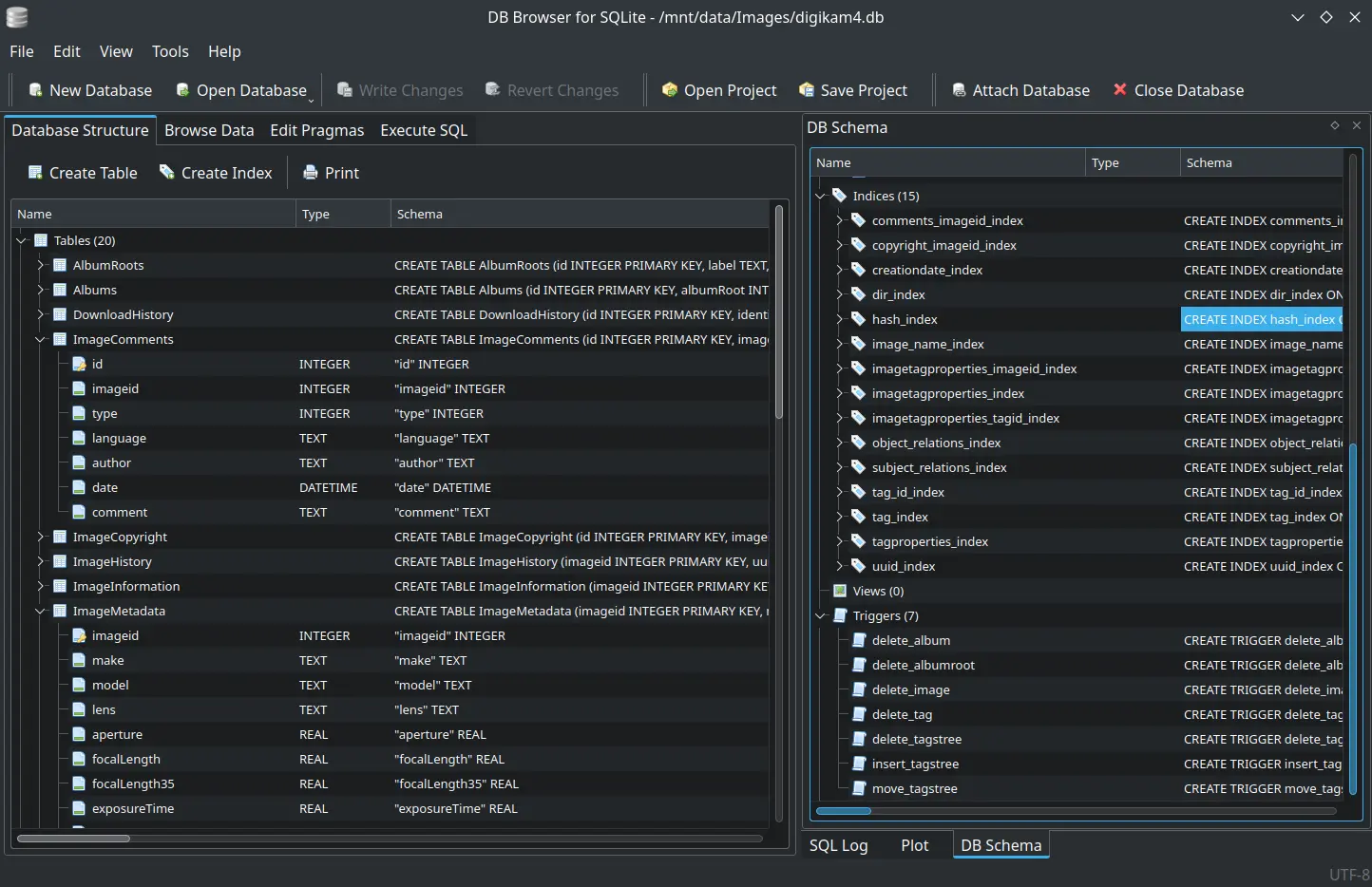Viewport: 1372px width, 887px height.
Task: Select the exposureTime field row
Action: tap(391, 808)
